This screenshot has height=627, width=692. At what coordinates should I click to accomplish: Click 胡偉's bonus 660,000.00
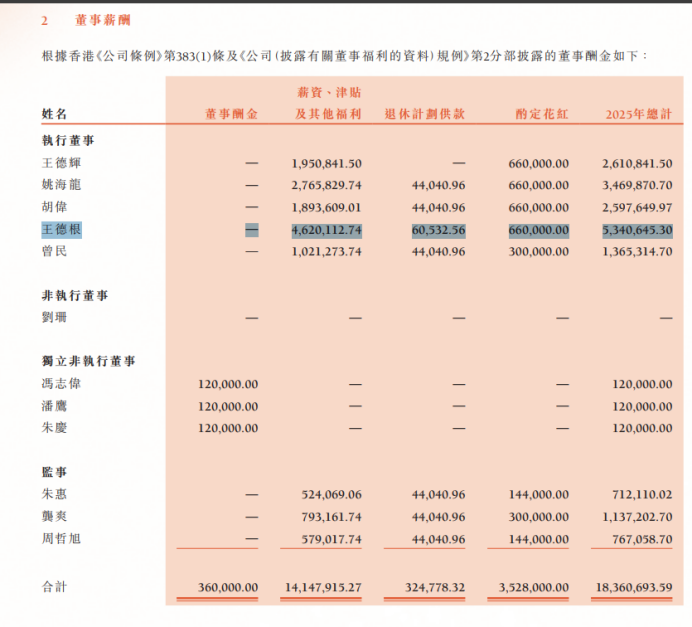pyautogui.click(x=539, y=208)
